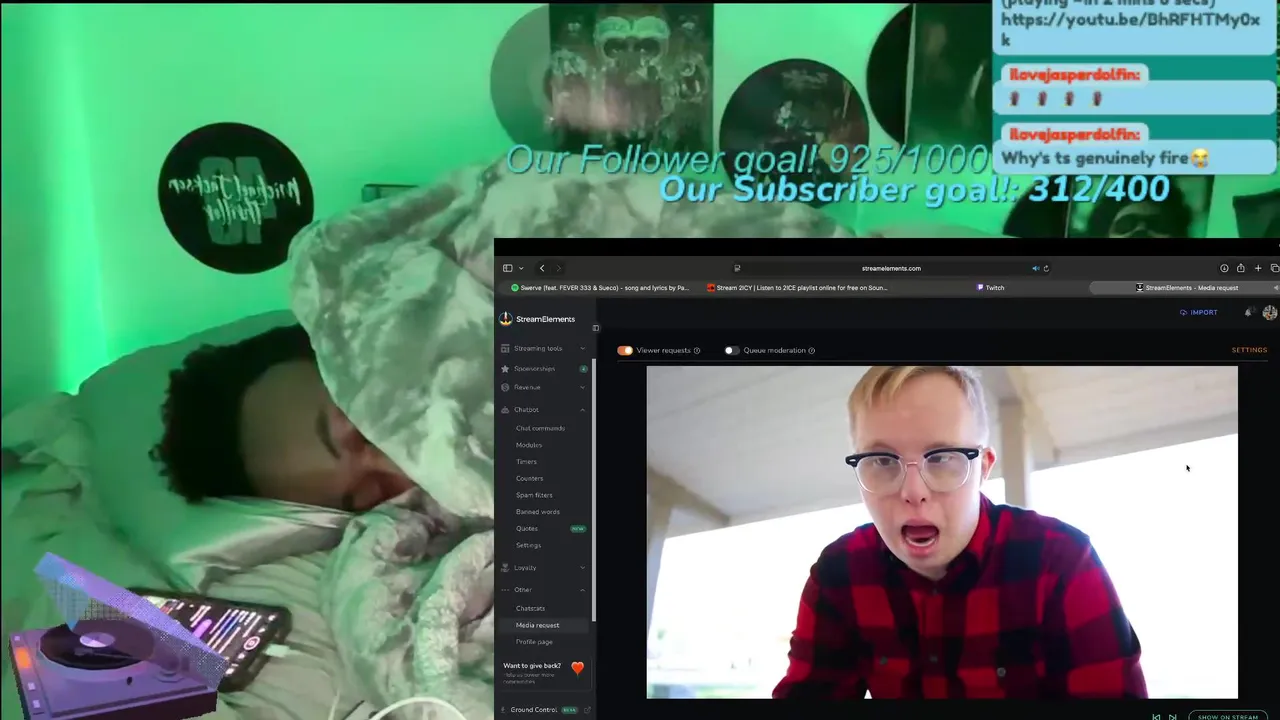This screenshot has height=720, width=1280.
Task: Expand the Sponsorships section
Action: tap(544, 369)
